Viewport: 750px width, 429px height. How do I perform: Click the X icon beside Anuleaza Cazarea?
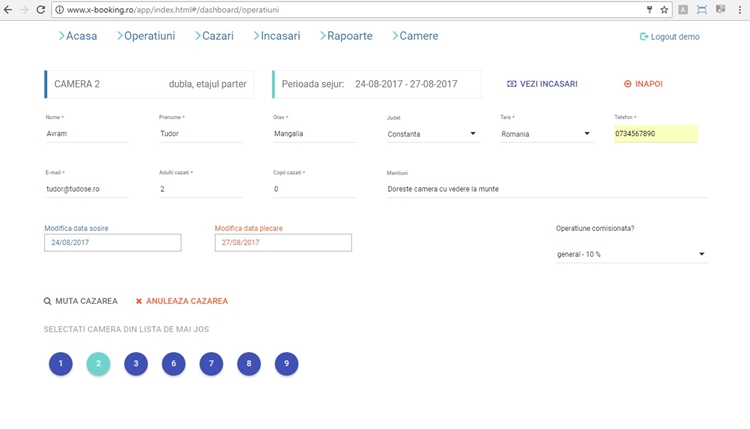139,301
